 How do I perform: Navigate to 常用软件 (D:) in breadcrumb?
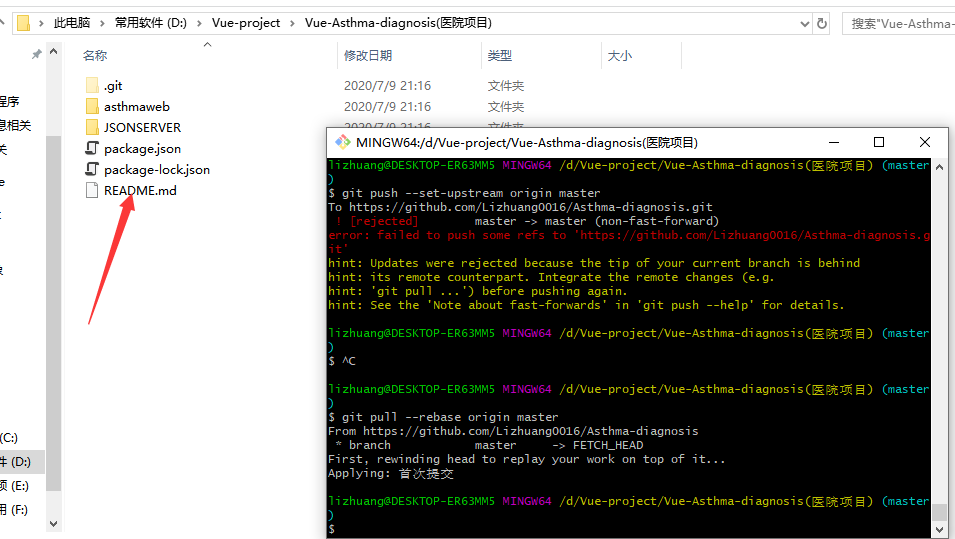150,23
